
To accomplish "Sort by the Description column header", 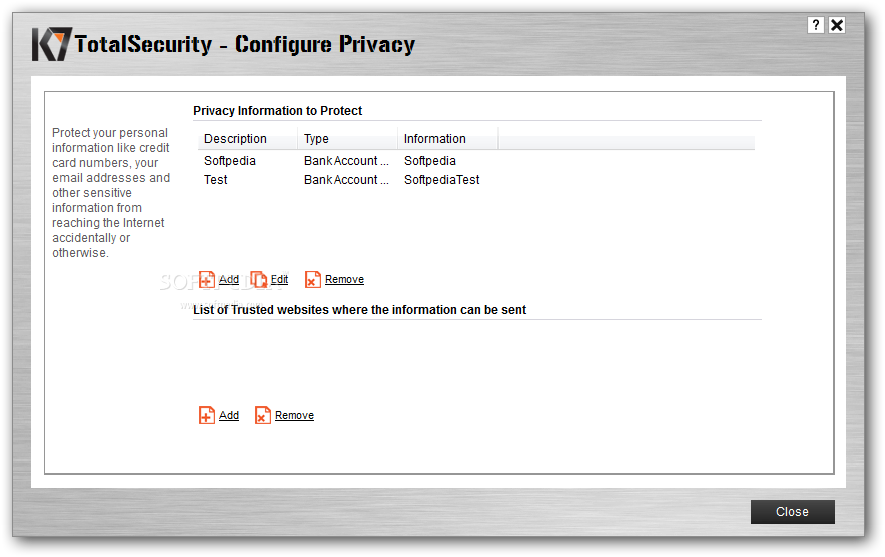I will [x=248, y=139].
